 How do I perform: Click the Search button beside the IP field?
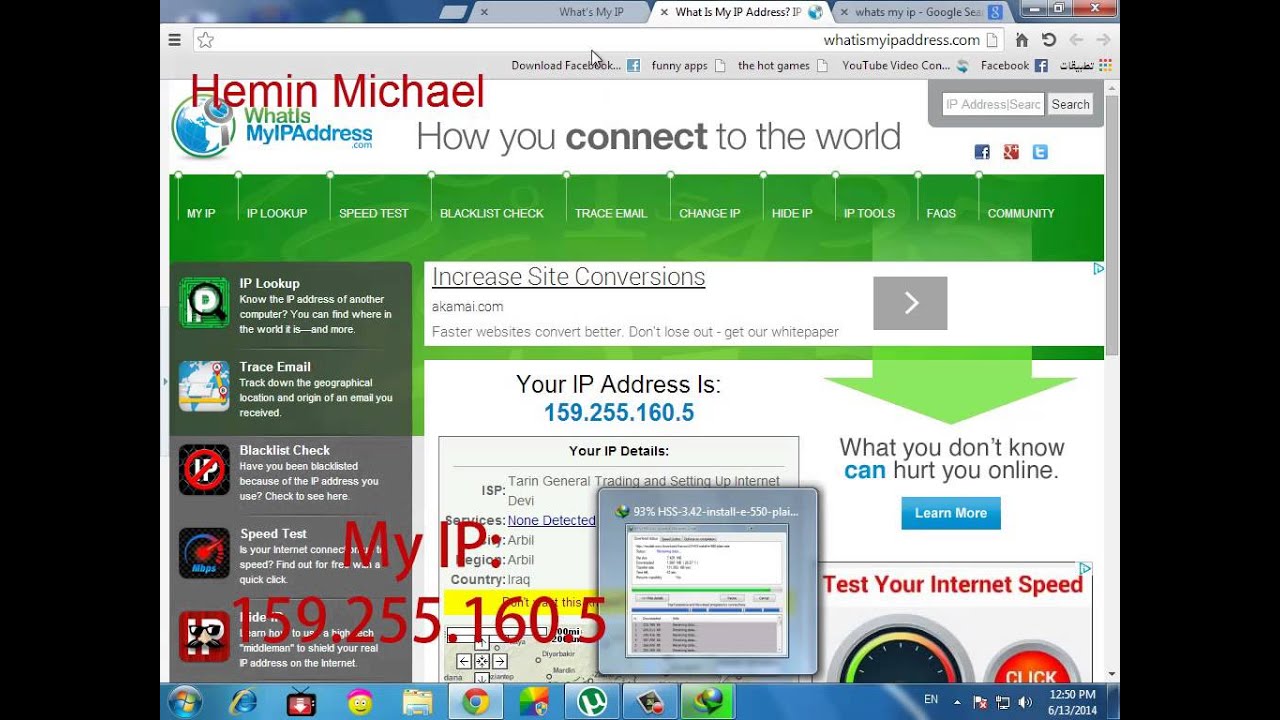pyautogui.click(x=1070, y=104)
